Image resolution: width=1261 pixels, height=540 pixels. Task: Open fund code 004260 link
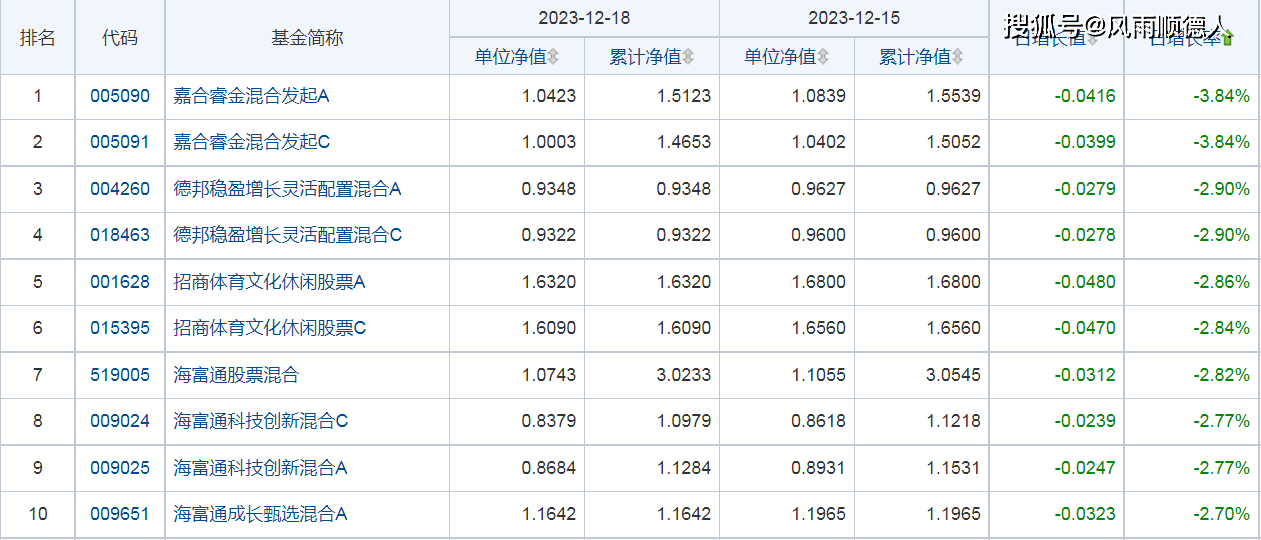pyautogui.click(x=120, y=189)
